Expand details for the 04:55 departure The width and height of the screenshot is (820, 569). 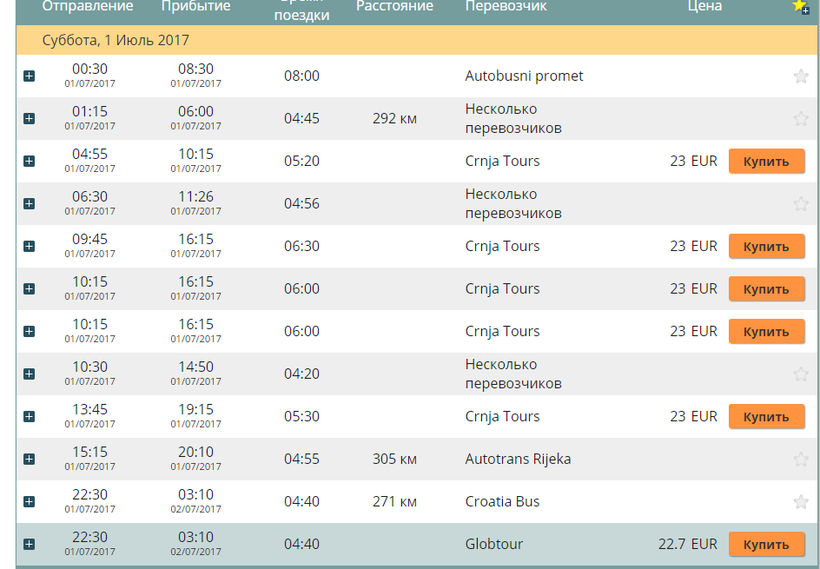[x=29, y=161]
